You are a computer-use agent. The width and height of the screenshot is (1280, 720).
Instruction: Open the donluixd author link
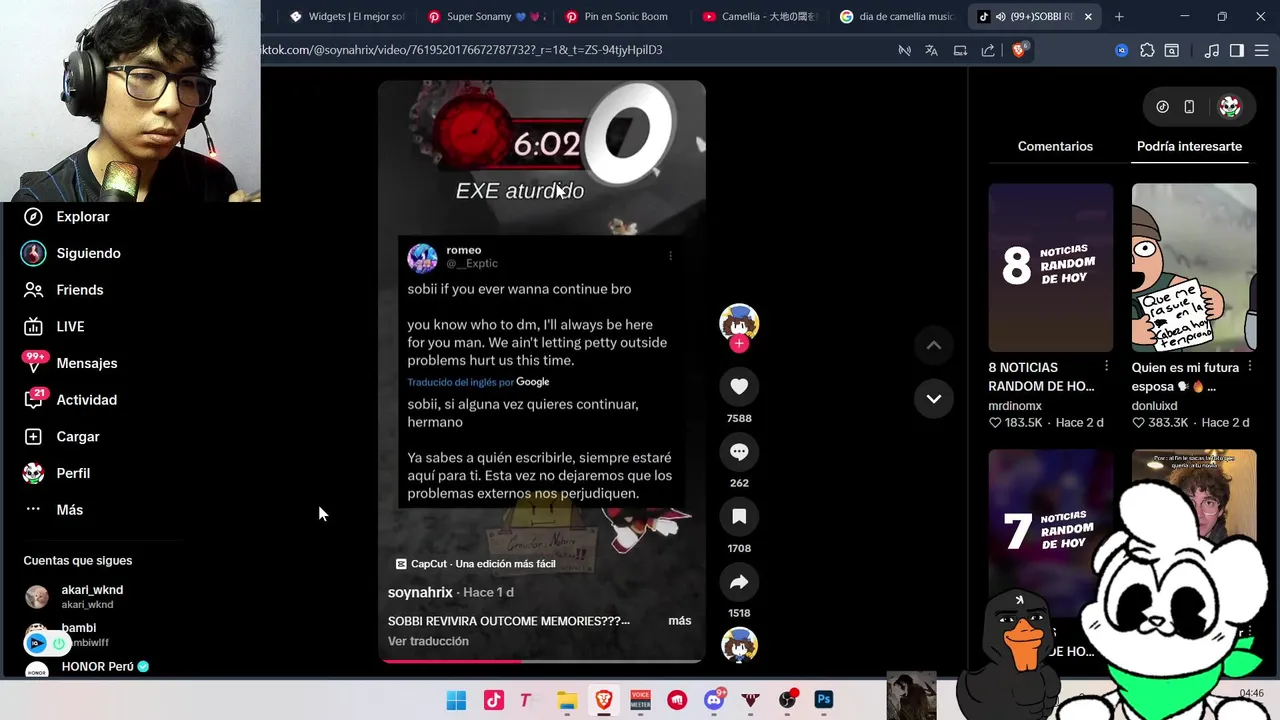click(x=1154, y=406)
